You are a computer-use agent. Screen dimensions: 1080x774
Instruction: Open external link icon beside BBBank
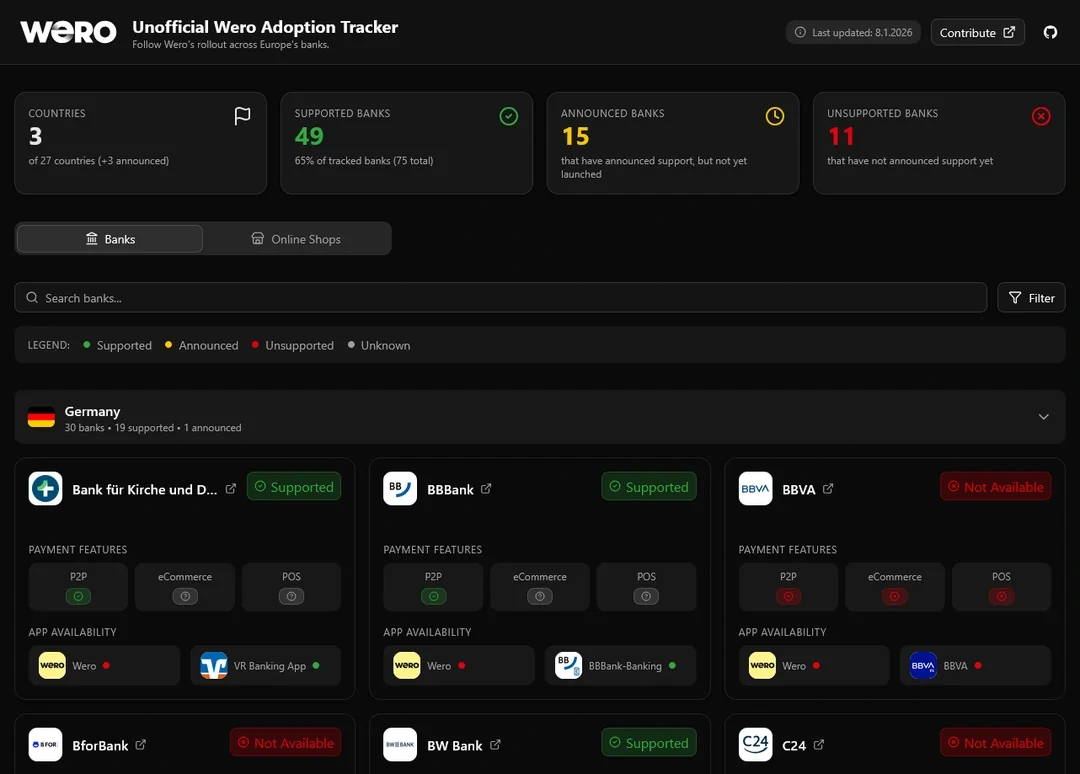tap(487, 489)
